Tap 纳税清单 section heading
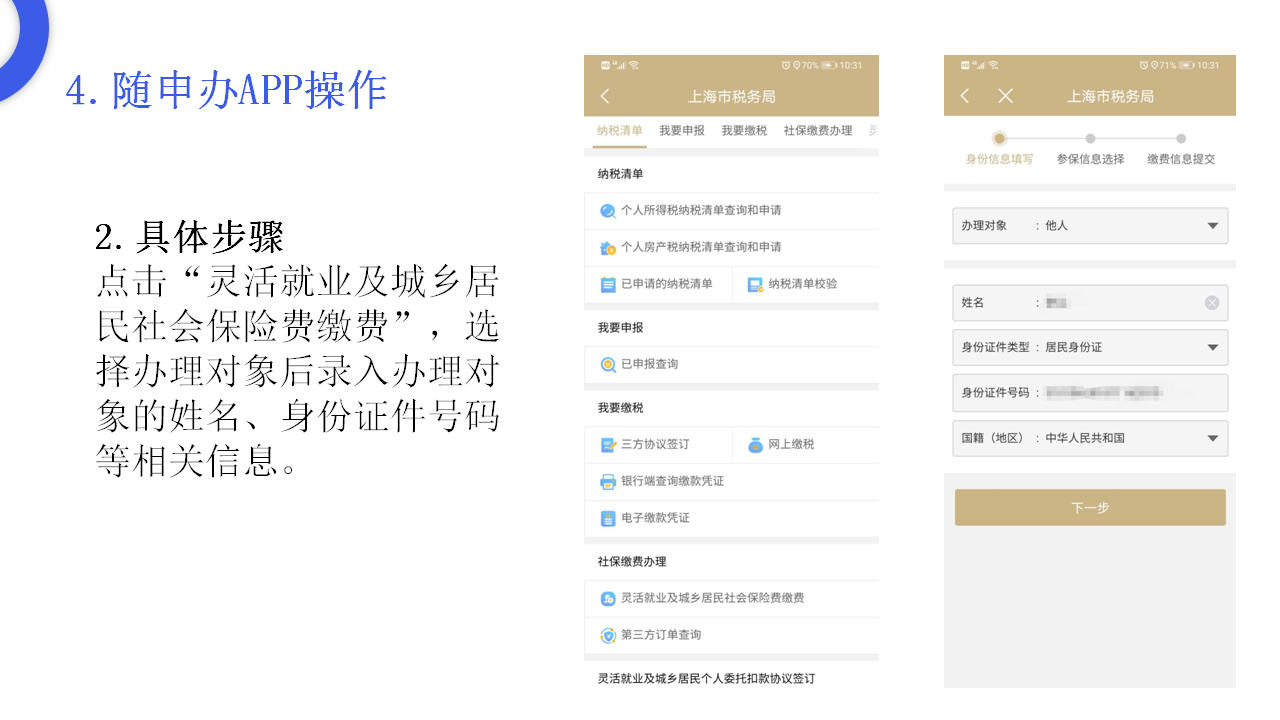The width and height of the screenshot is (1280, 720). click(621, 174)
